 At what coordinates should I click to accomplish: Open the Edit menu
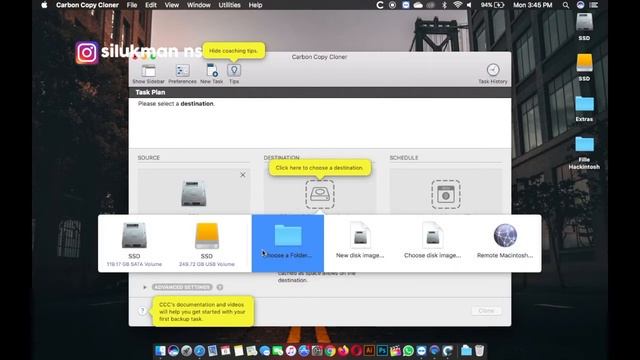(x=151, y=5)
